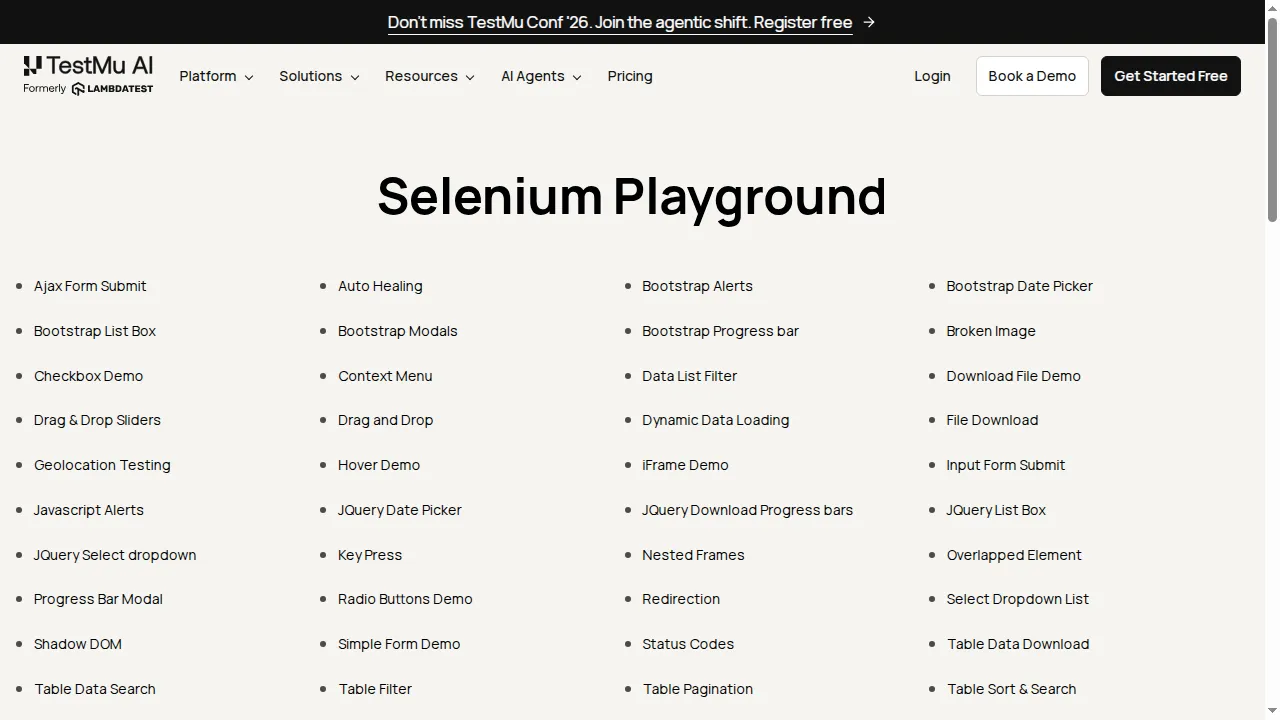Open the Status Codes demo
Screen dimensions: 1280x720
688,644
